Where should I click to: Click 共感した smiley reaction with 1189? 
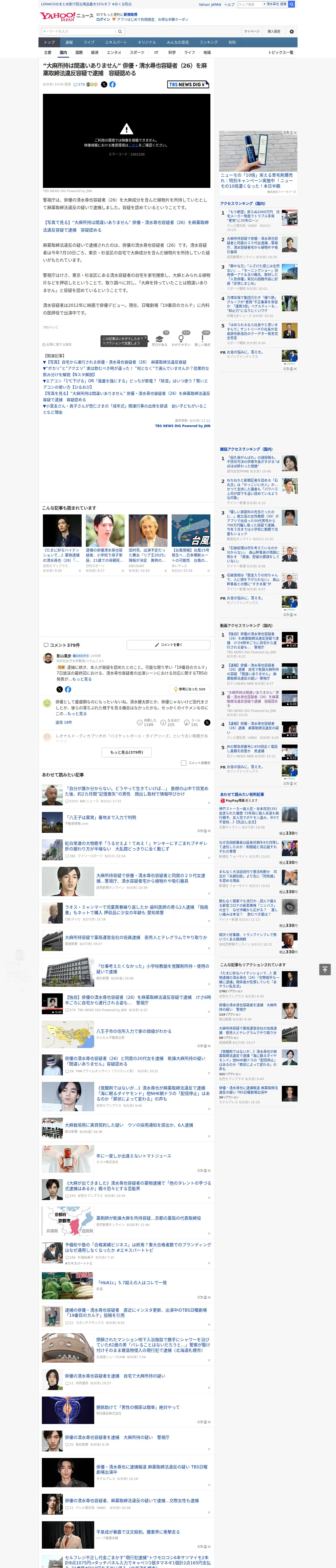(x=146, y=723)
